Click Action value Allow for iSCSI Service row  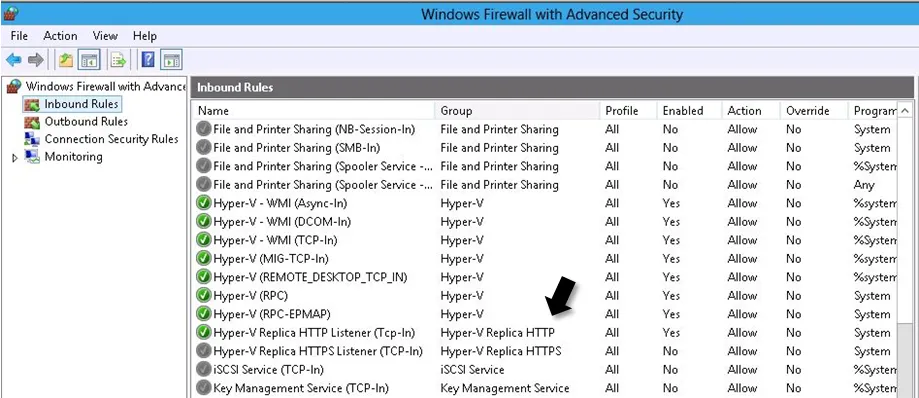pyautogui.click(x=742, y=370)
